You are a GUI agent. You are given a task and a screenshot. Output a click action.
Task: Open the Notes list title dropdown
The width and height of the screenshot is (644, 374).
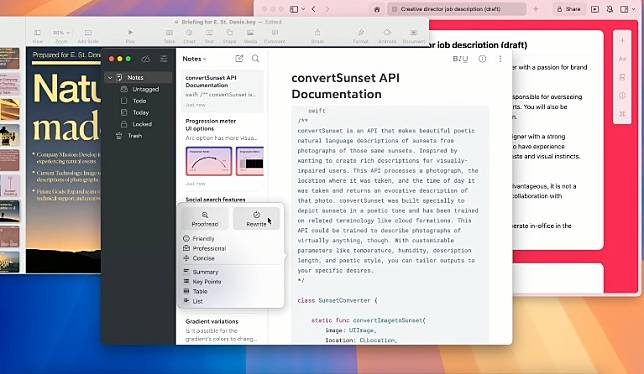tap(194, 59)
